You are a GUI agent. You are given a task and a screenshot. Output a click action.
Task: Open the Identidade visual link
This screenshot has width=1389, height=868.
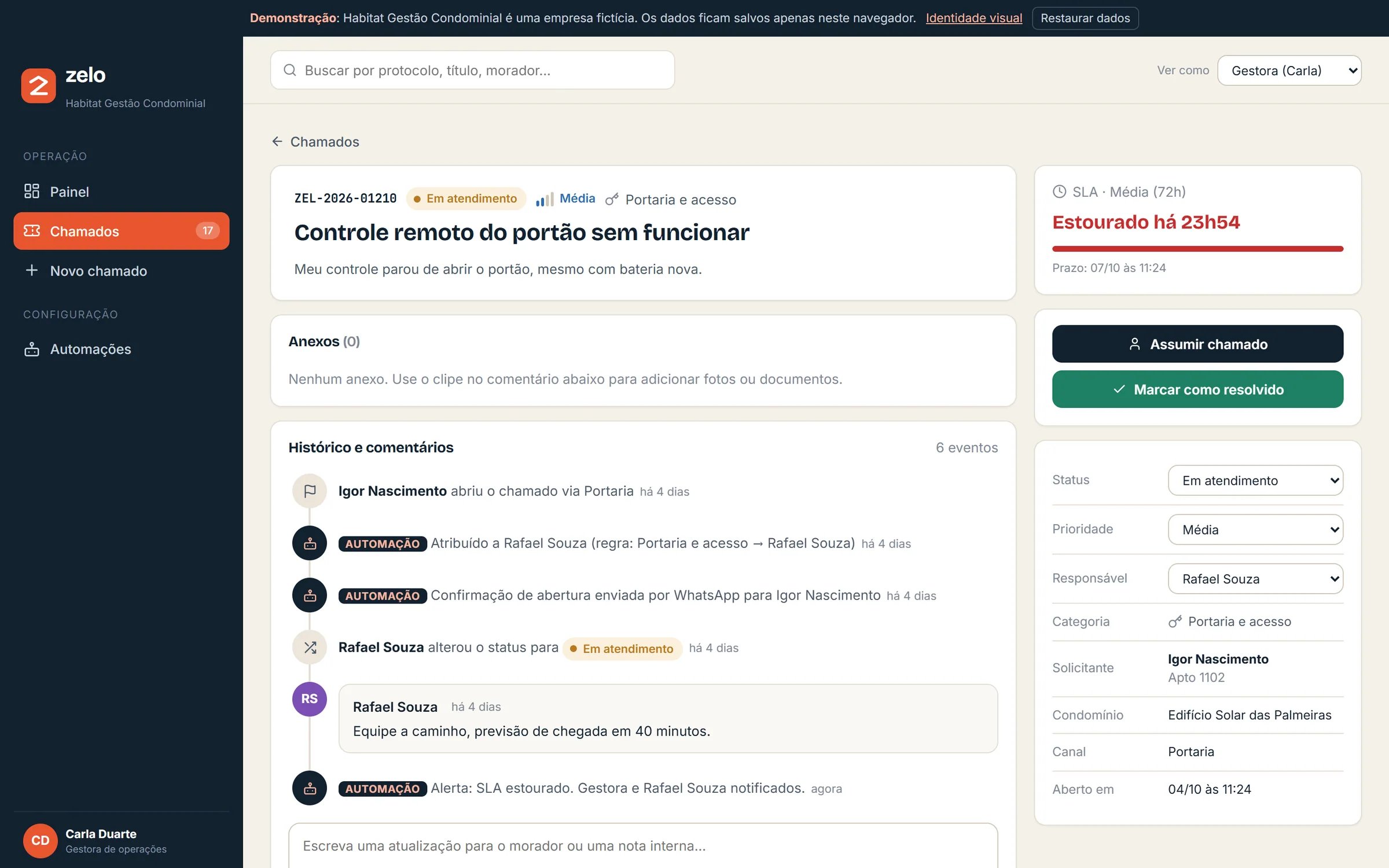pos(974,18)
